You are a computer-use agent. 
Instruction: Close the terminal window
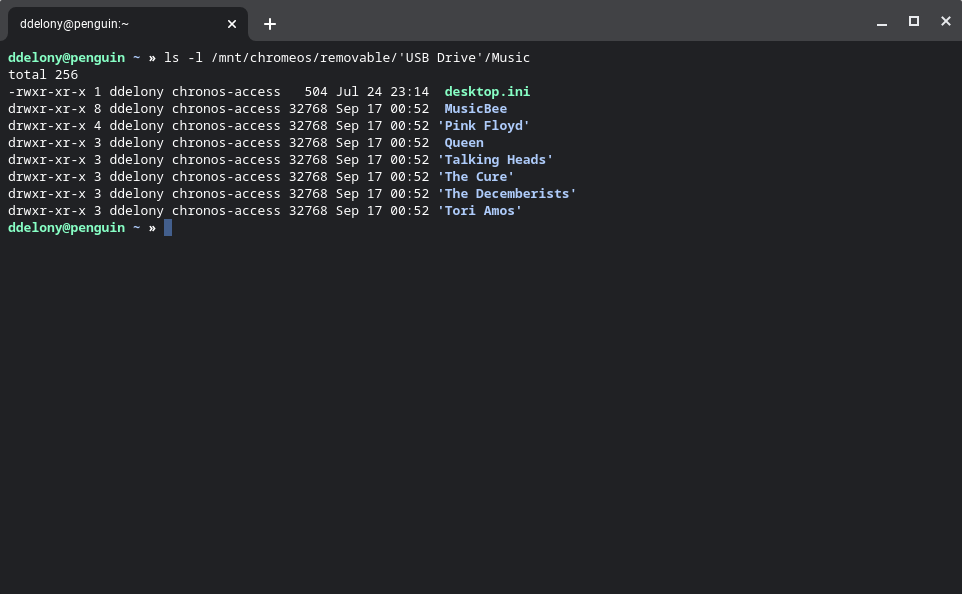coord(945,20)
